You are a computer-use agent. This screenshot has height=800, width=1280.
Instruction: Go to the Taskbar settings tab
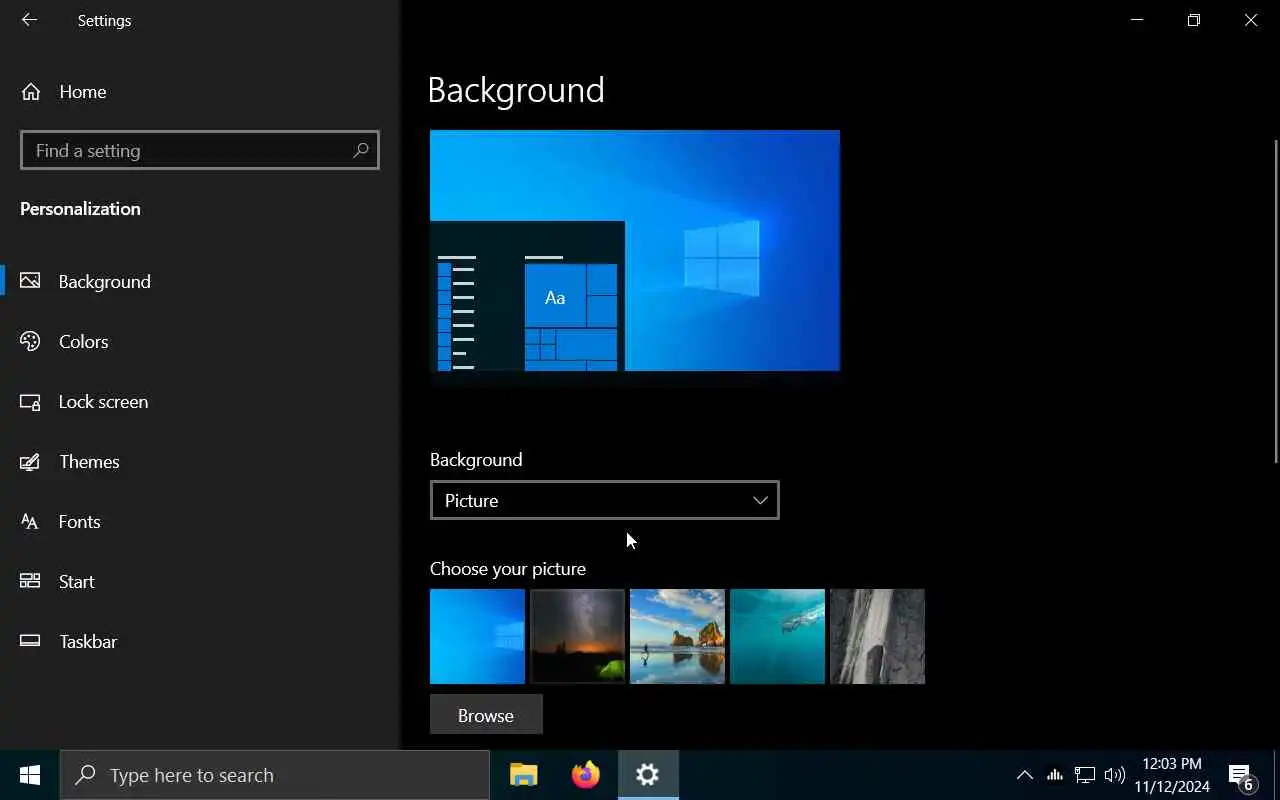[200, 641]
